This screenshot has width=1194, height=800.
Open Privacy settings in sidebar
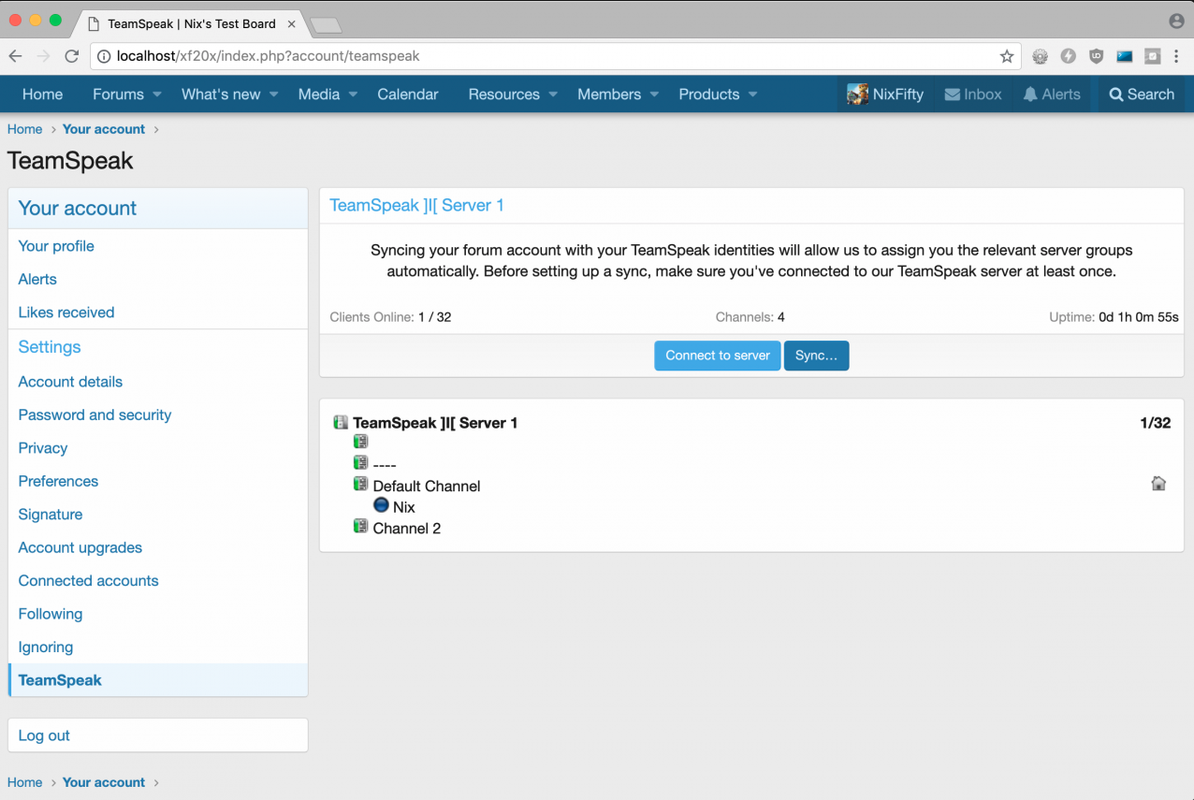43,448
